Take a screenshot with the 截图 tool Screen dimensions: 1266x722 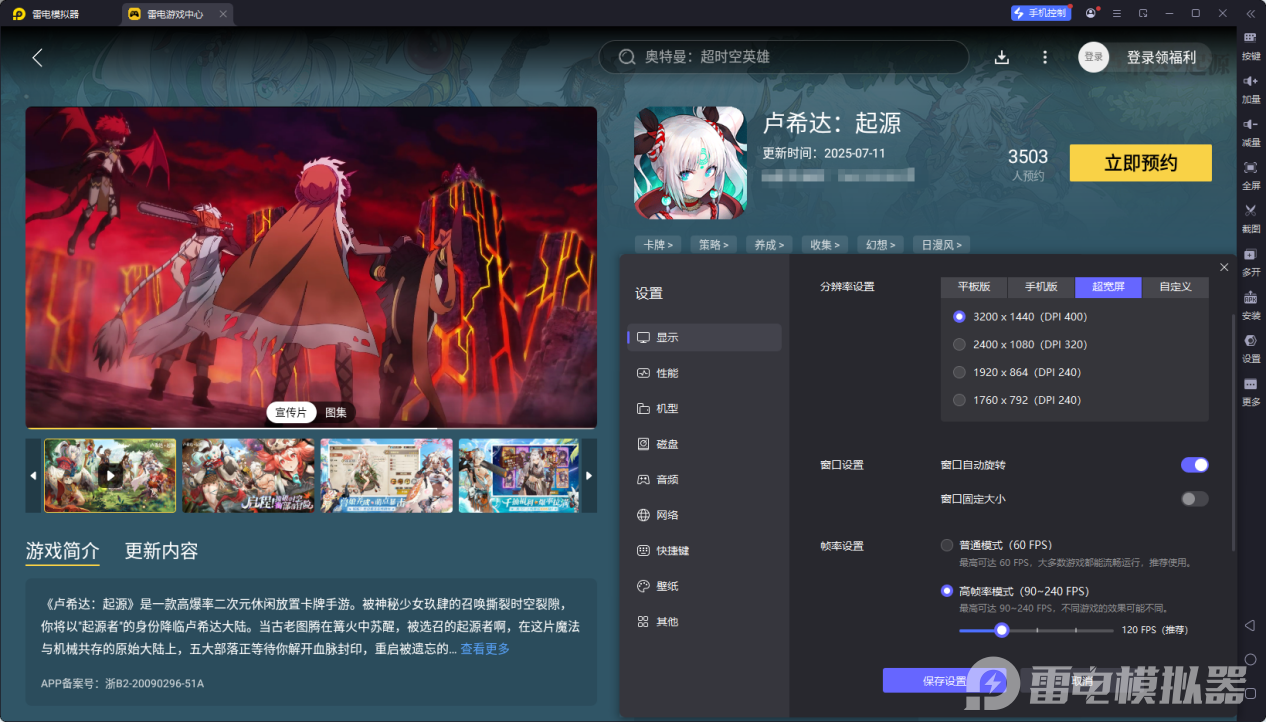coord(1250,216)
